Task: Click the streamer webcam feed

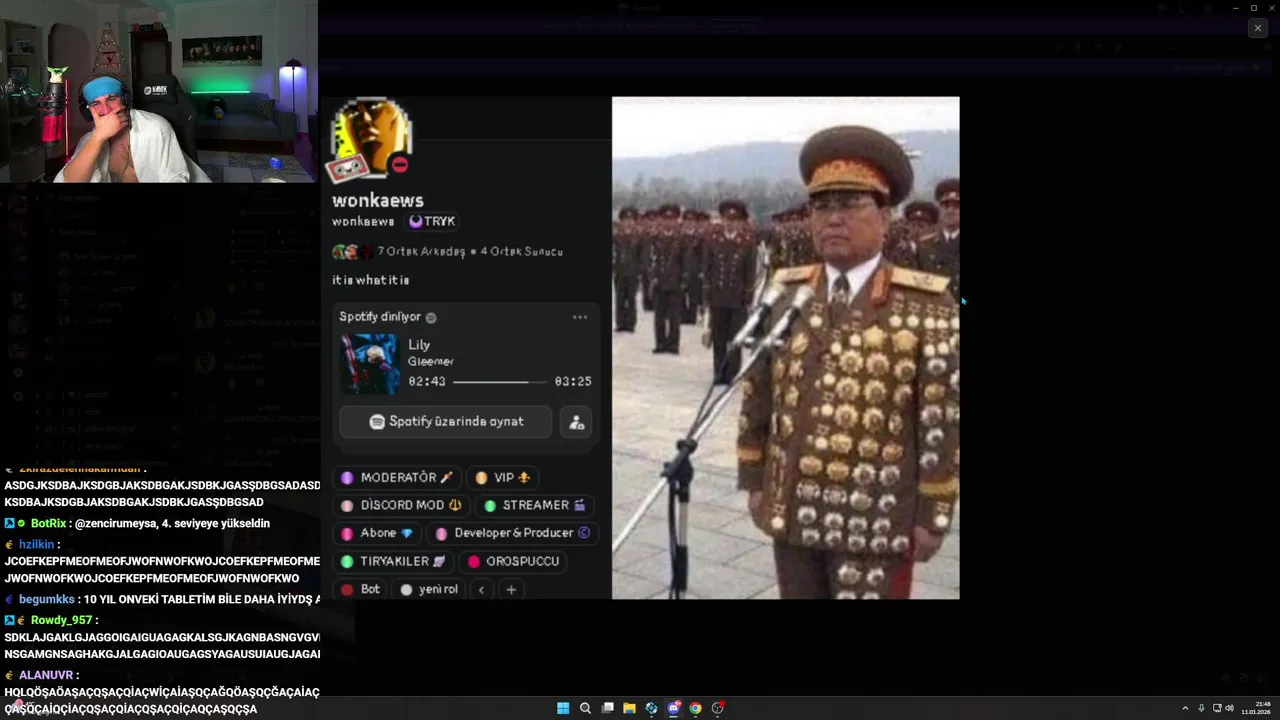Action: 159,91
